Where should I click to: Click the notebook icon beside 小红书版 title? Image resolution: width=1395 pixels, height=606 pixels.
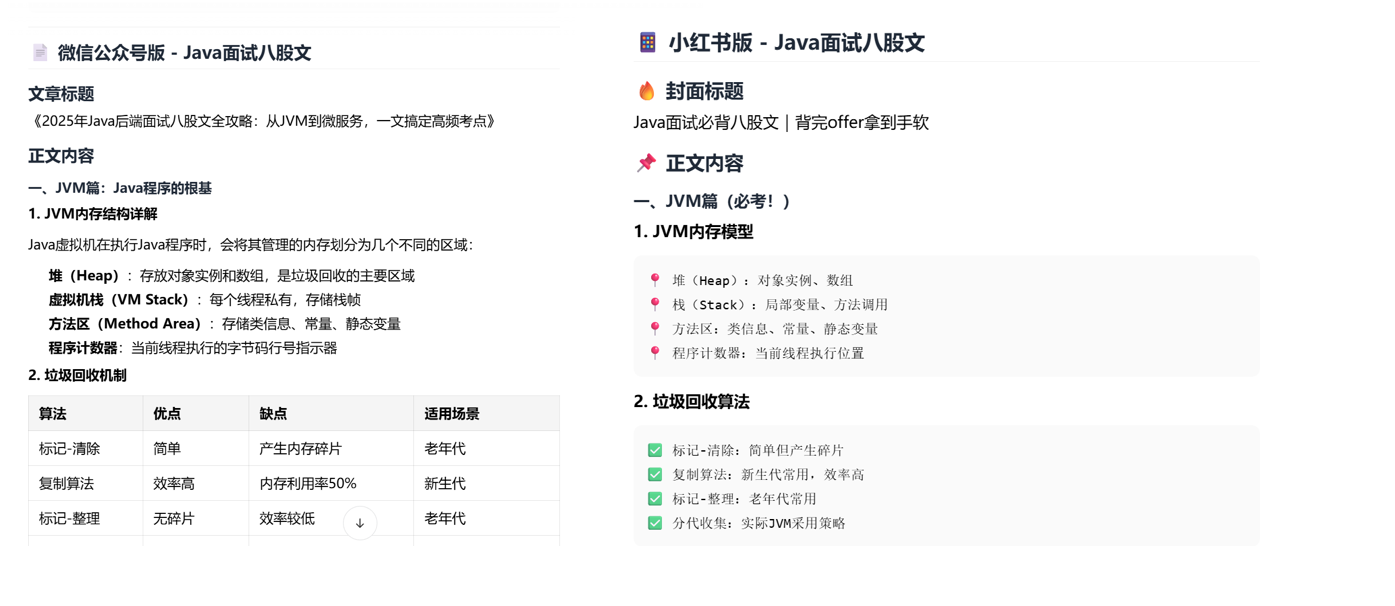[x=648, y=42]
